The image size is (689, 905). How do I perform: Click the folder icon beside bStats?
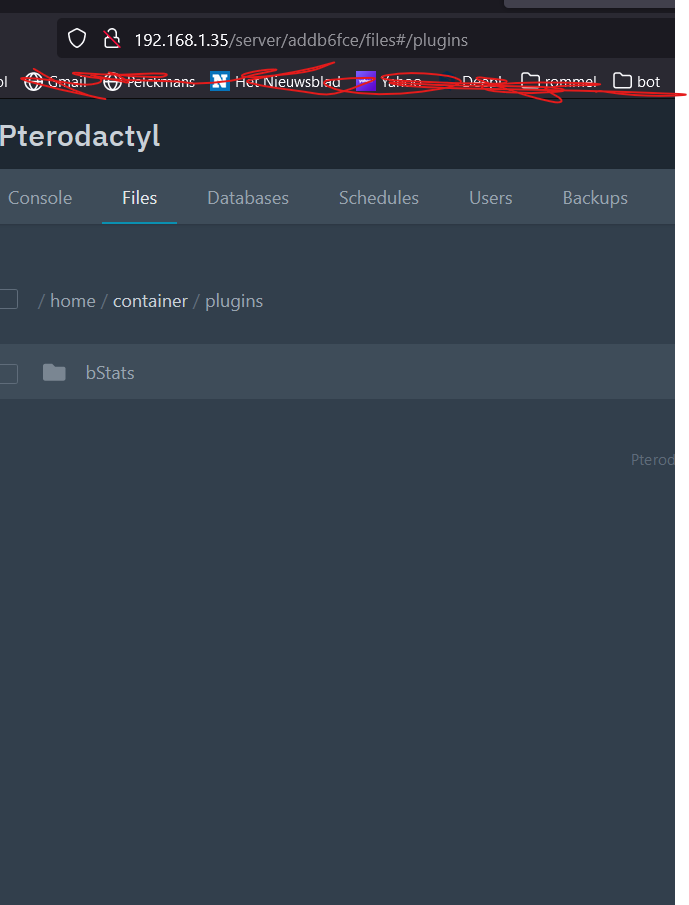tap(54, 372)
